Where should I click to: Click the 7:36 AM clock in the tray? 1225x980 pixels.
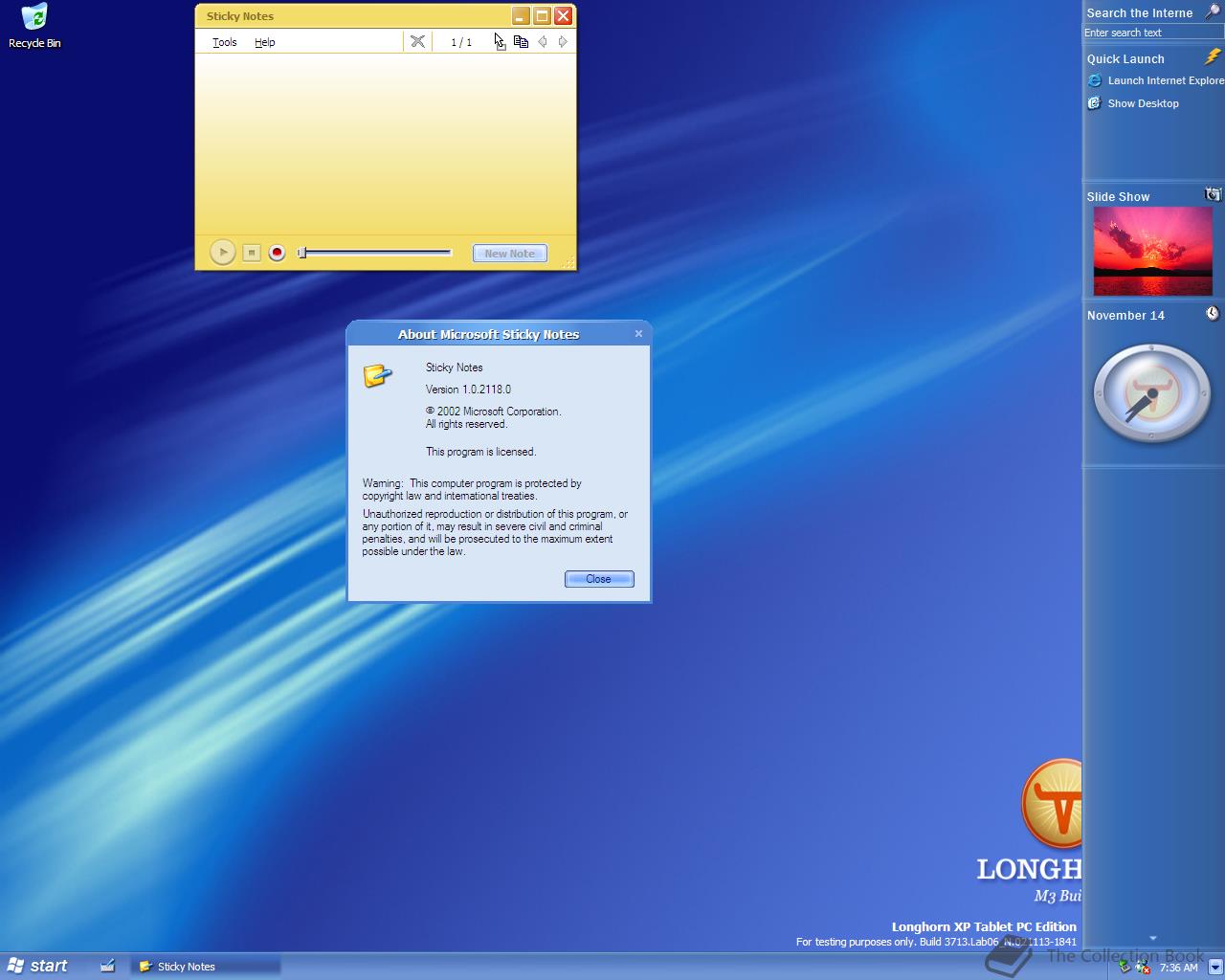[1178, 968]
